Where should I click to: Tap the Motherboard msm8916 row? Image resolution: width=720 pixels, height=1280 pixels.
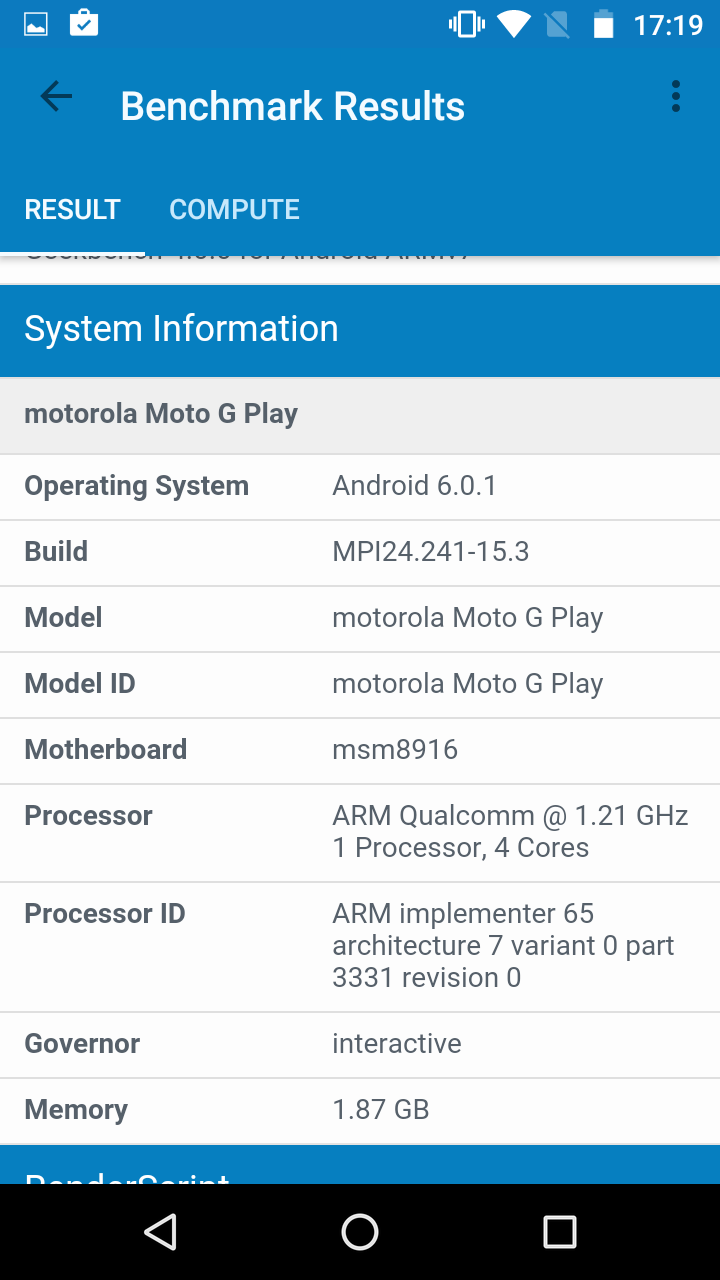pyautogui.click(x=360, y=750)
